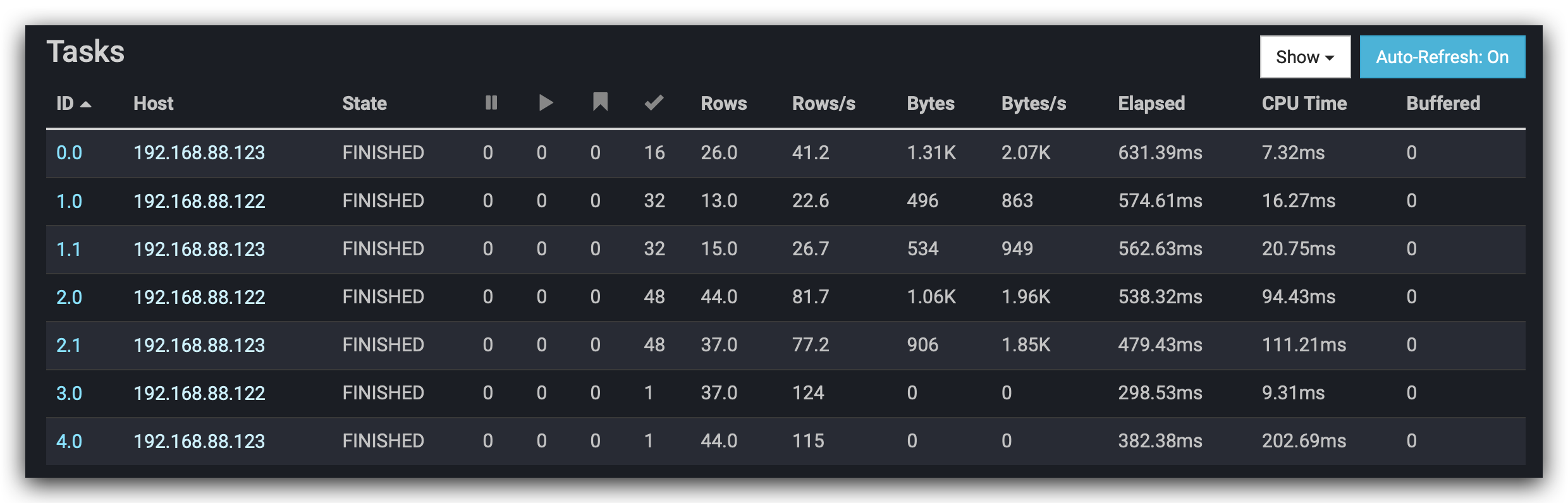Image resolution: width=1568 pixels, height=503 pixels.
Task: Open task 1.0 link
Action: coord(69,201)
